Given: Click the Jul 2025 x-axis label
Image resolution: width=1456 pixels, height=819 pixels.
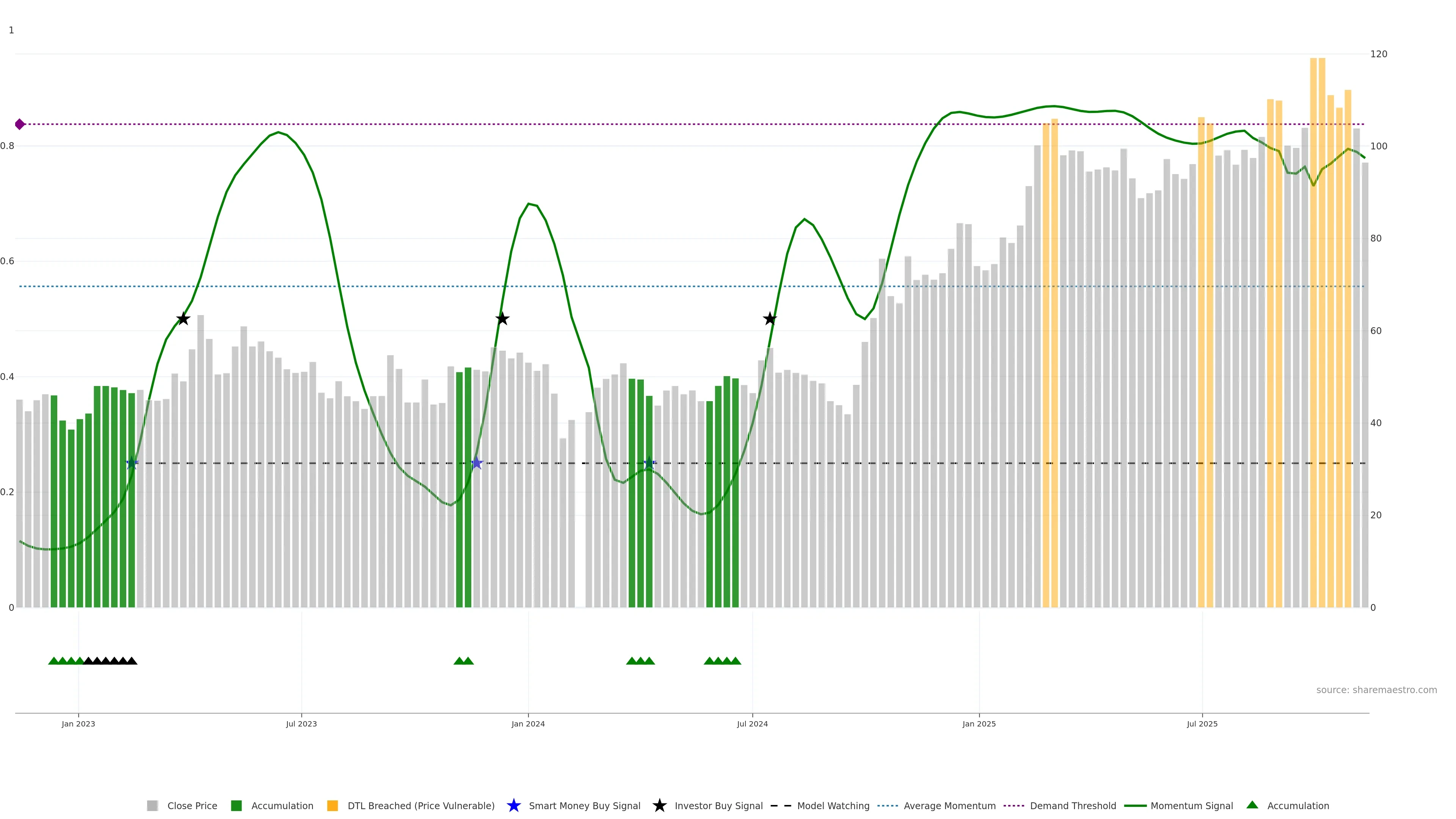Looking at the screenshot, I should click(x=1202, y=724).
